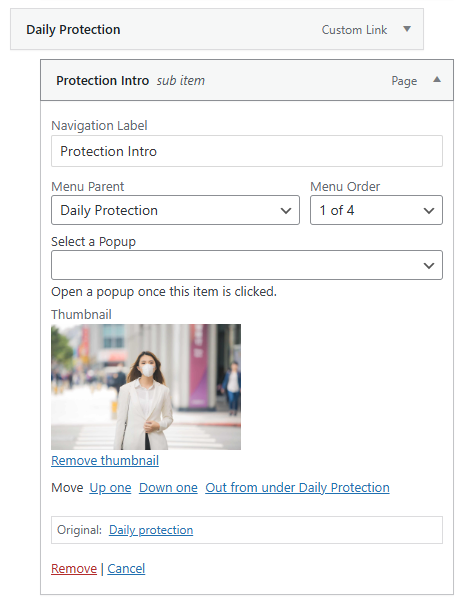
Task: Open the Select a Popup dropdown
Action: (247, 265)
